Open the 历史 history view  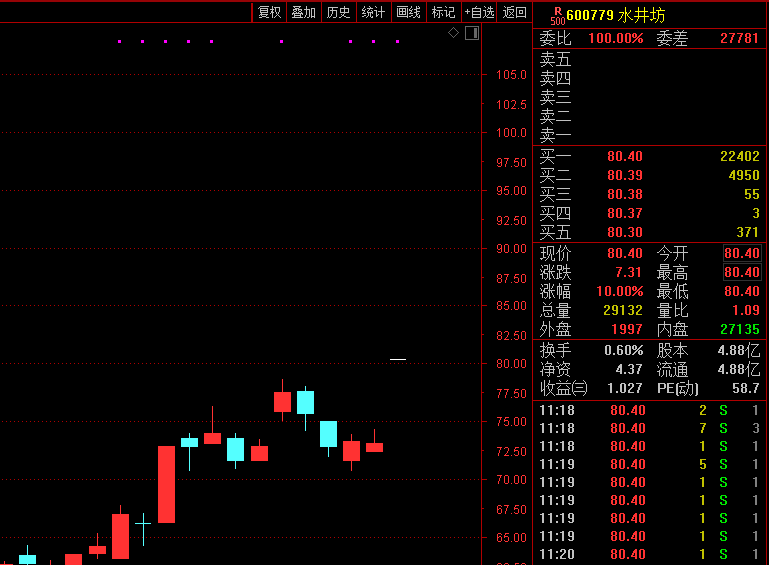[338, 12]
